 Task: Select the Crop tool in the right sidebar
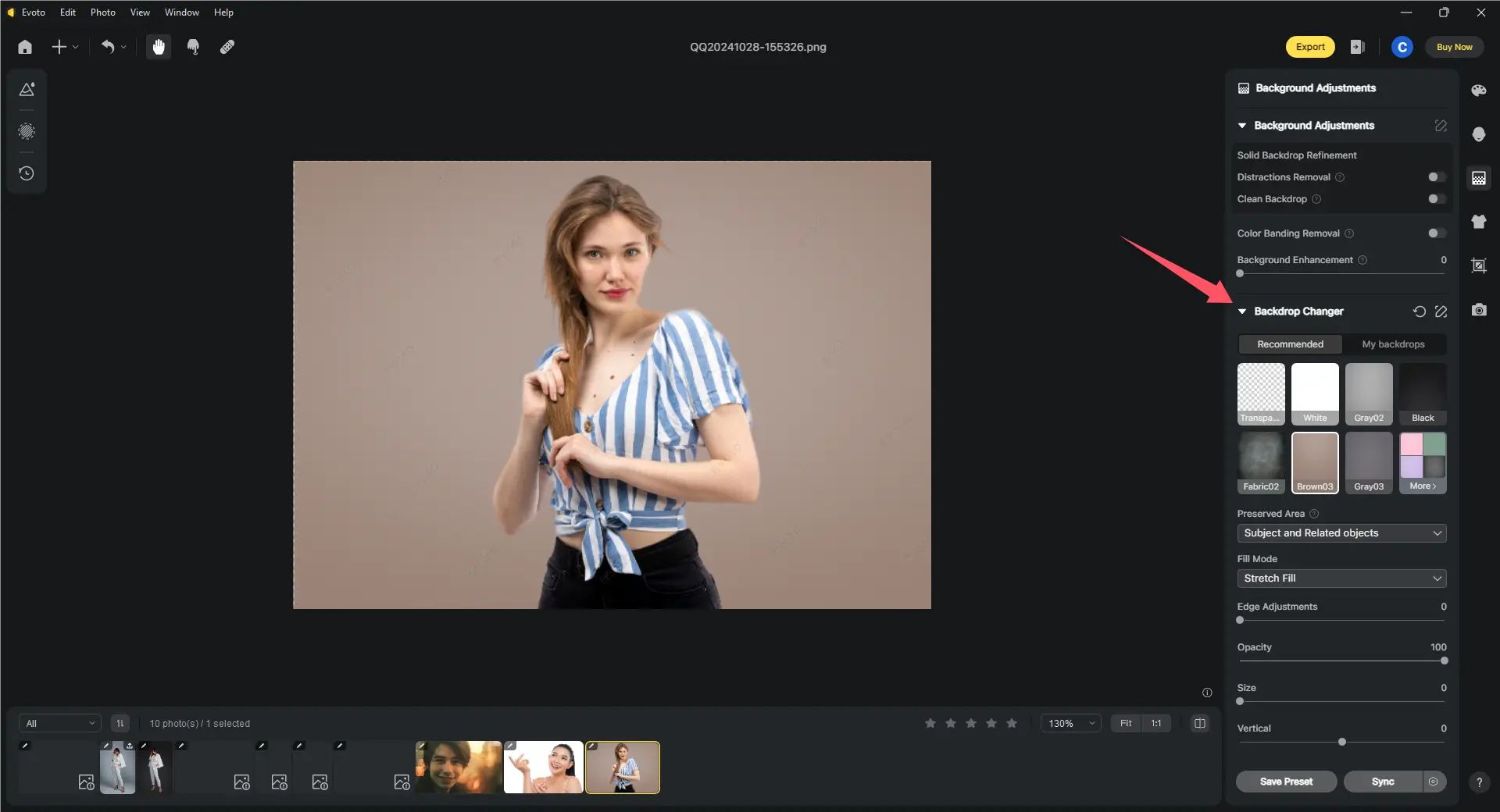[1479, 265]
